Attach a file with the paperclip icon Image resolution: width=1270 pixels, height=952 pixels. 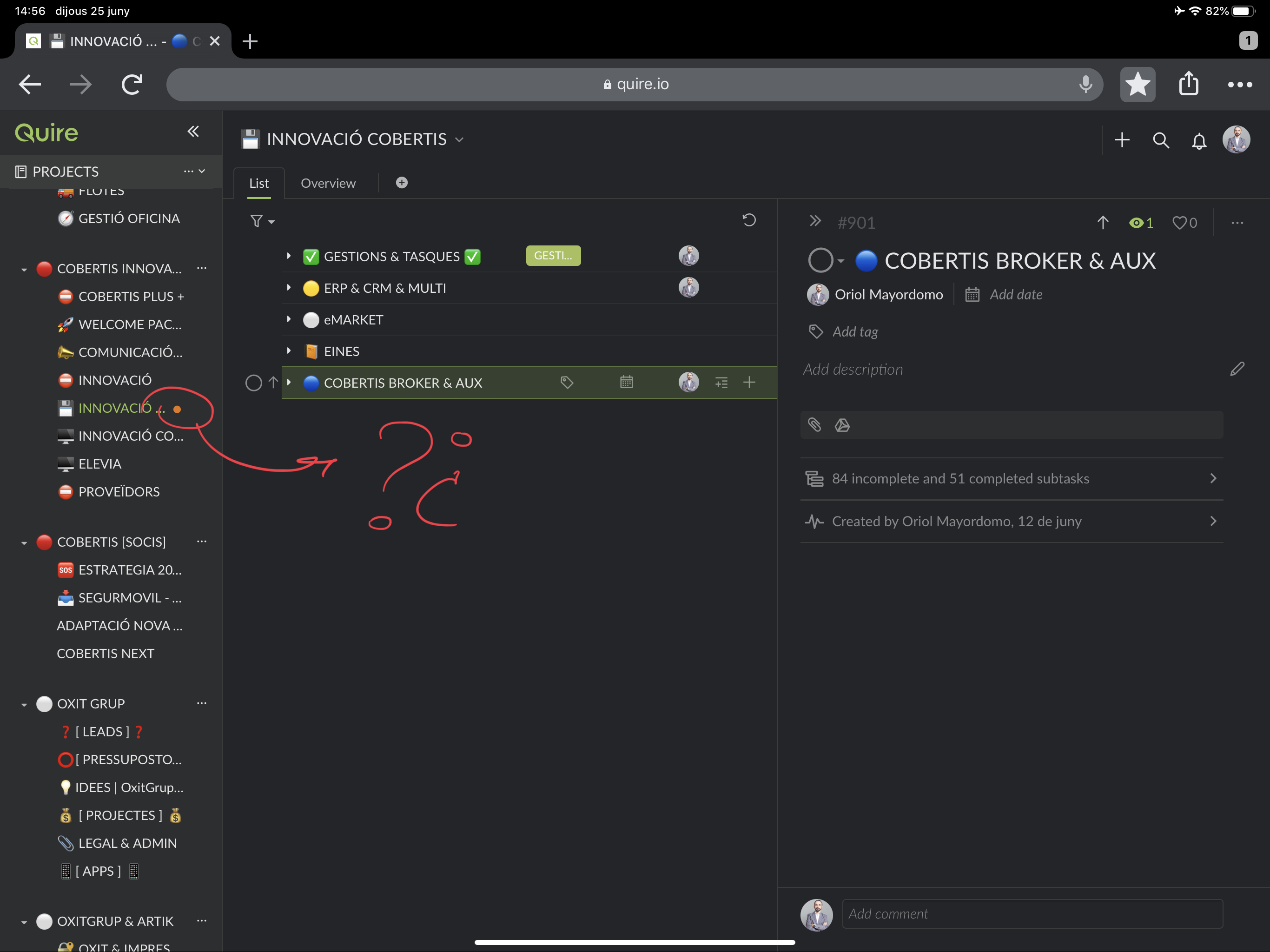pos(815,425)
